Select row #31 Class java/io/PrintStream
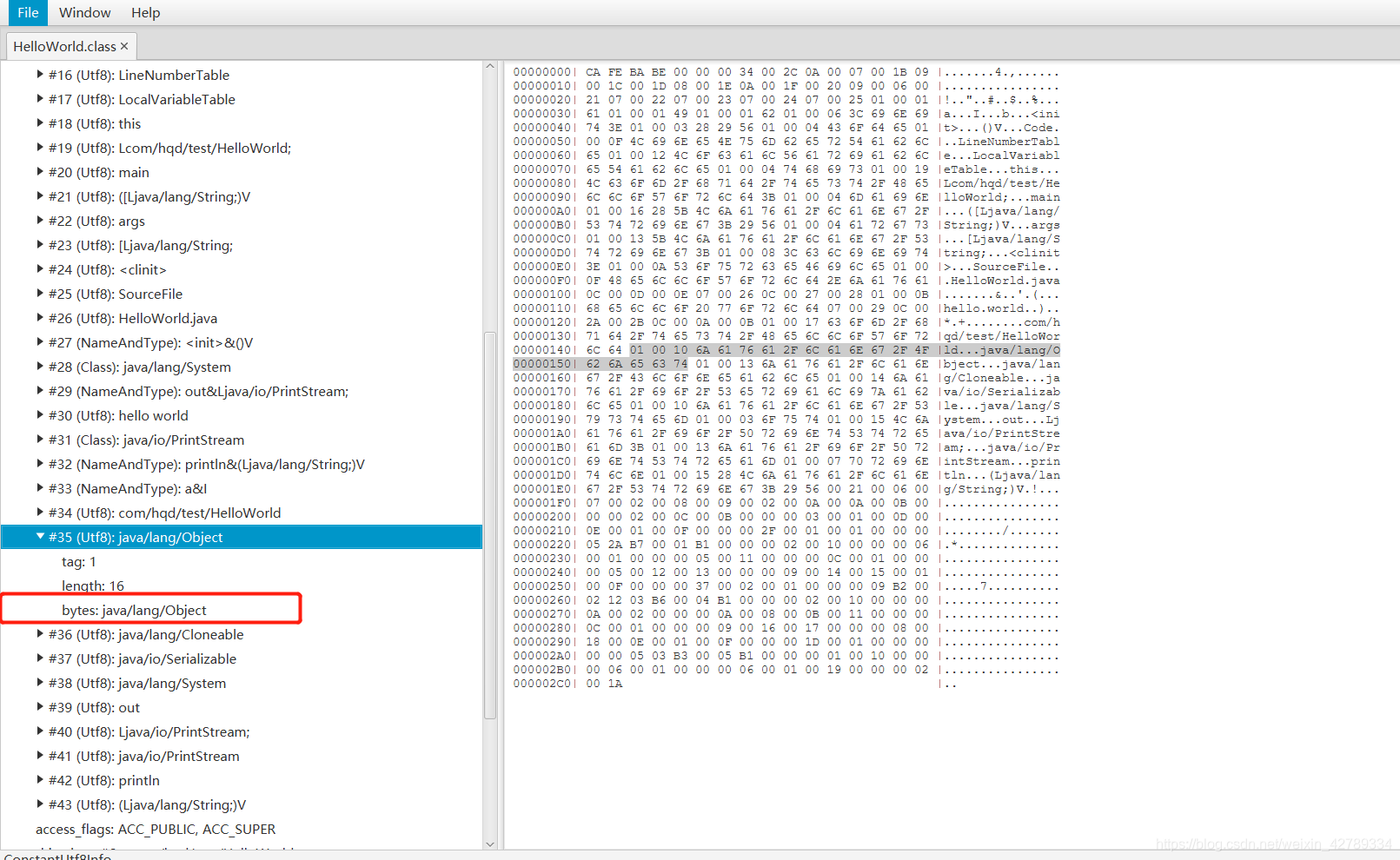Image resolution: width=1400 pixels, height=860 pixels. click(x=242, y=440)
